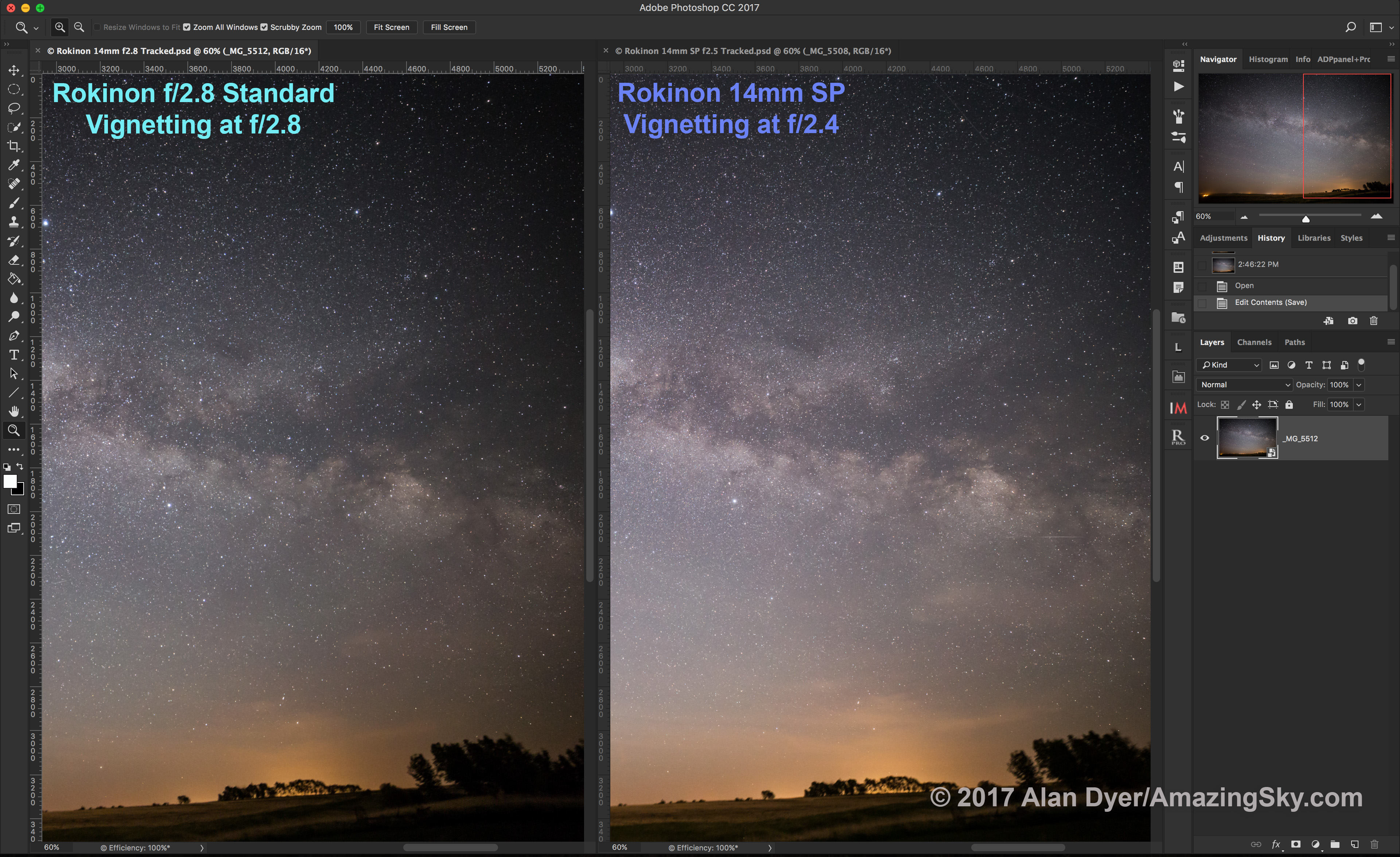Screen dimensions: 1400x857
Task: Switch to the Histogram tab
Action: coord(1268,59)
